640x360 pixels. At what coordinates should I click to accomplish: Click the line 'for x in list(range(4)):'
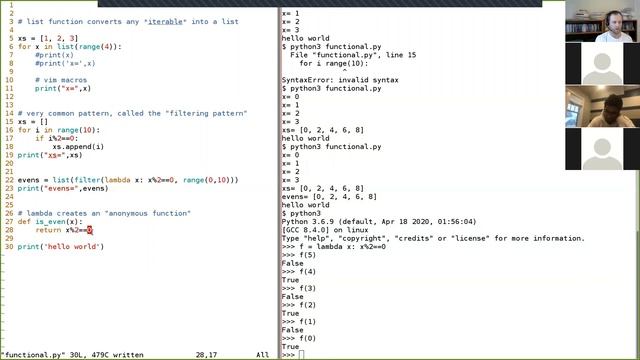70,47
